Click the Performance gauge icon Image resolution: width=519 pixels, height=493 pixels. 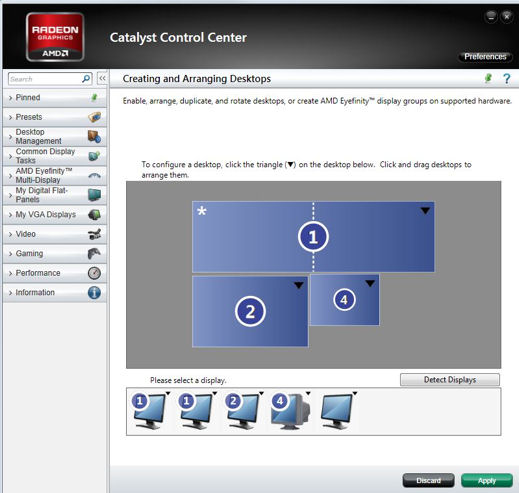(94, 273)
